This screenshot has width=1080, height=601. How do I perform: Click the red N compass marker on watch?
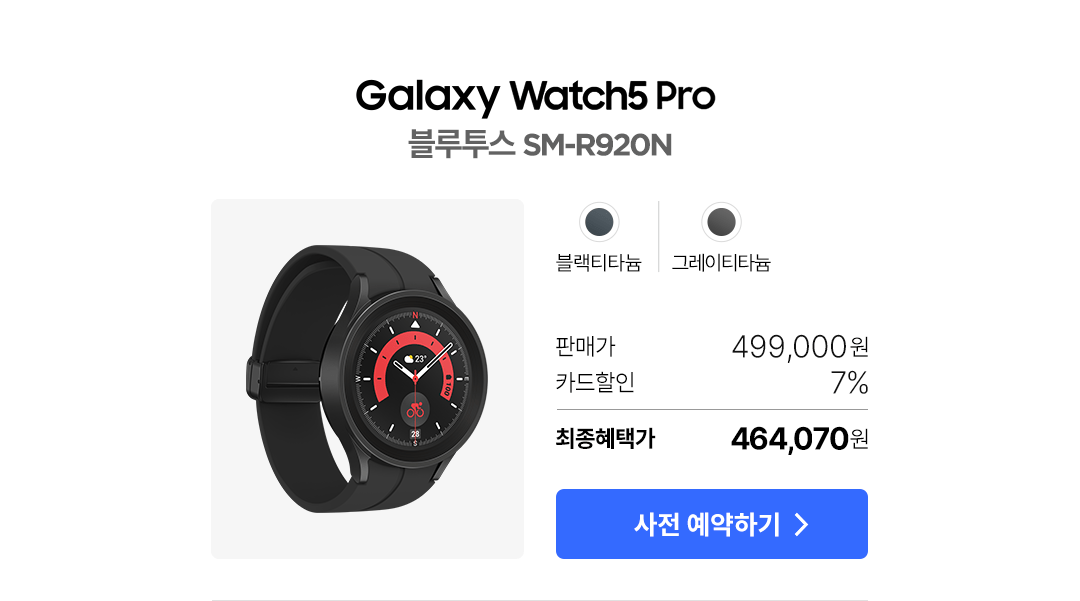tap(415, 315)
